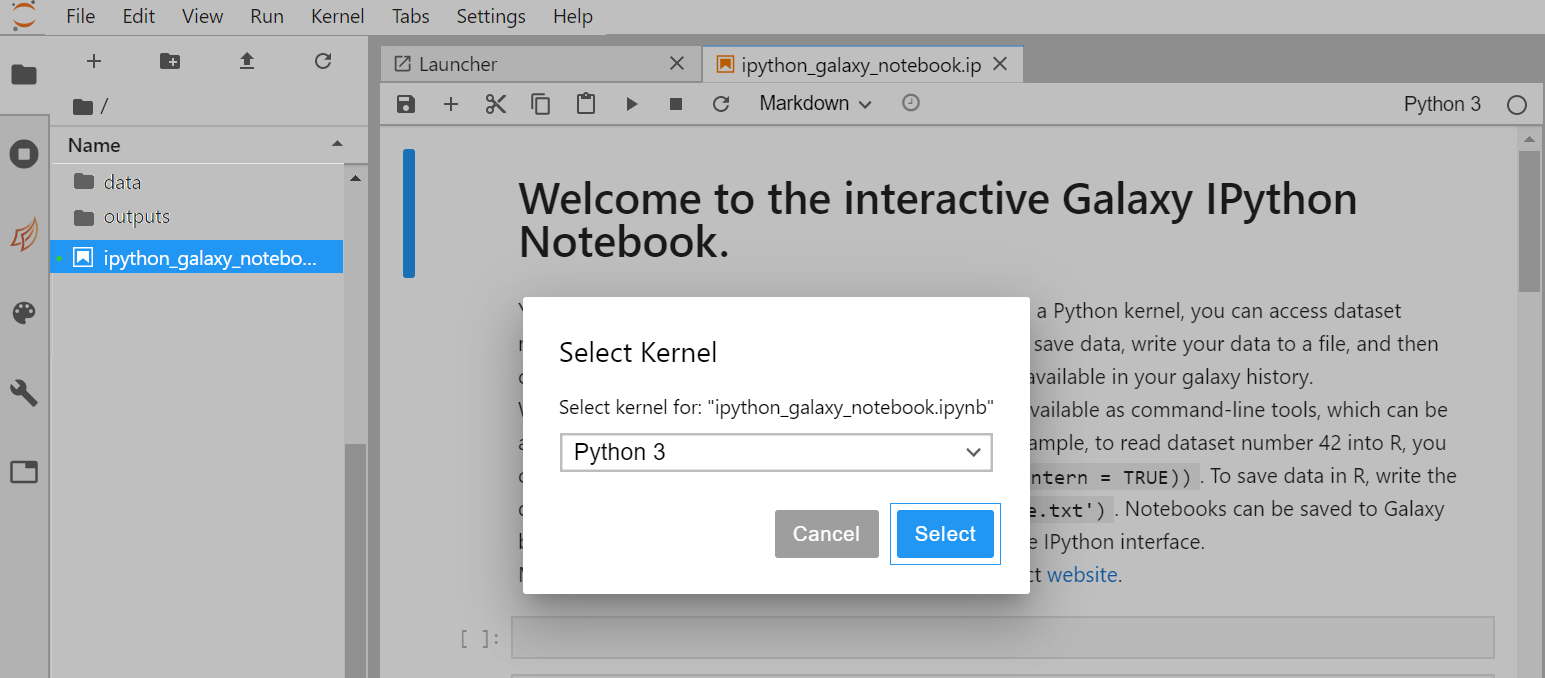Click the notebook vertical scrollbar thumb

point(1529,221)
